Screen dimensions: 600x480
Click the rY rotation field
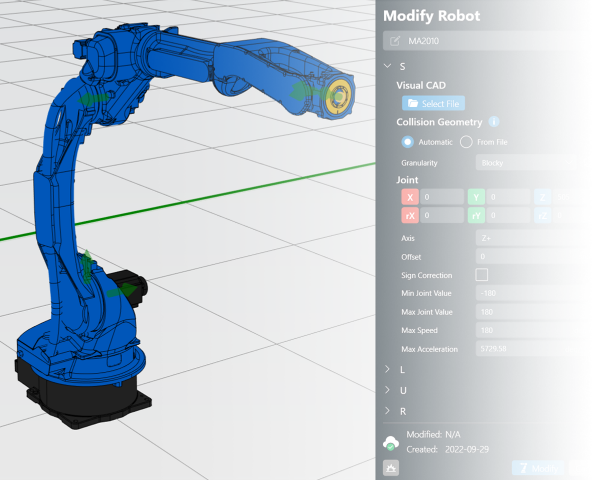(508, 215)
